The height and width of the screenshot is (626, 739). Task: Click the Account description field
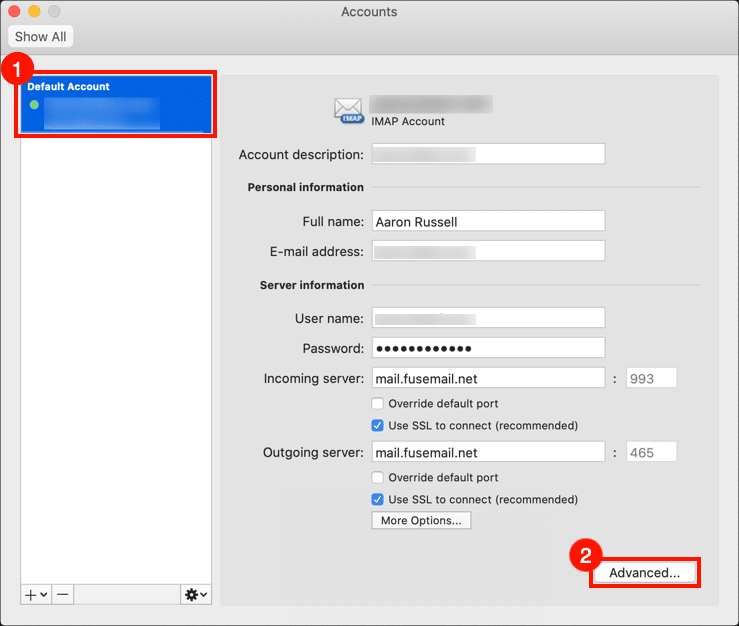tap(488, 154)
